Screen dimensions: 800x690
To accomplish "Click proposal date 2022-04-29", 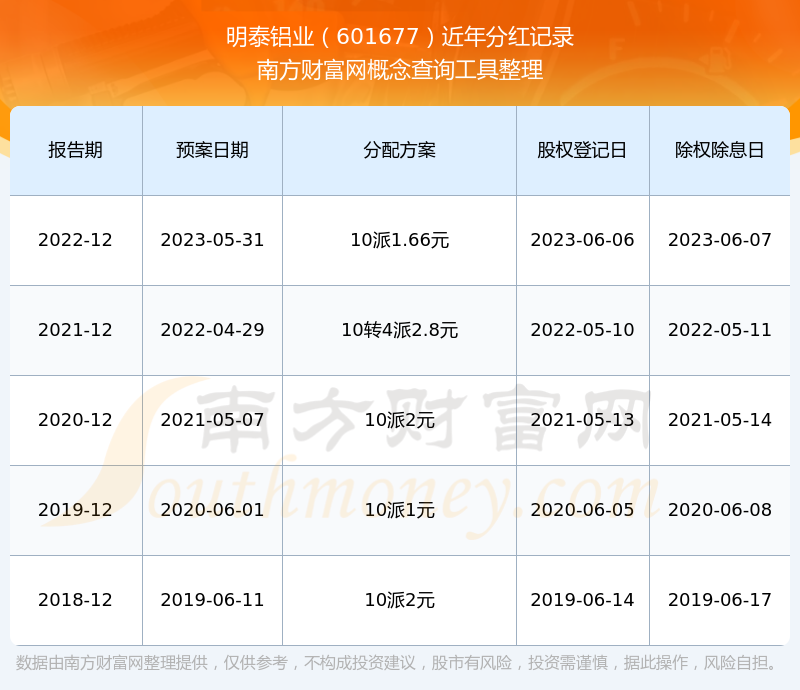I will click(212, 330).
